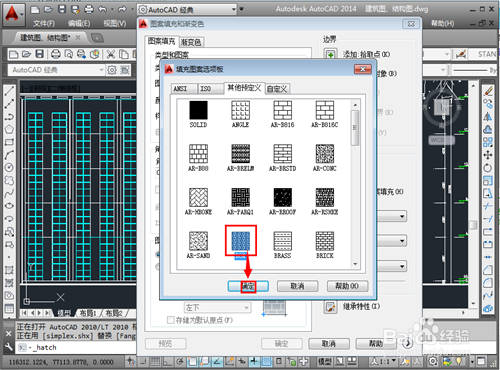Pick the AR-SAND hatch pattern
The width and height of the screenshot is (500, 370).
(x=198, y=241)
